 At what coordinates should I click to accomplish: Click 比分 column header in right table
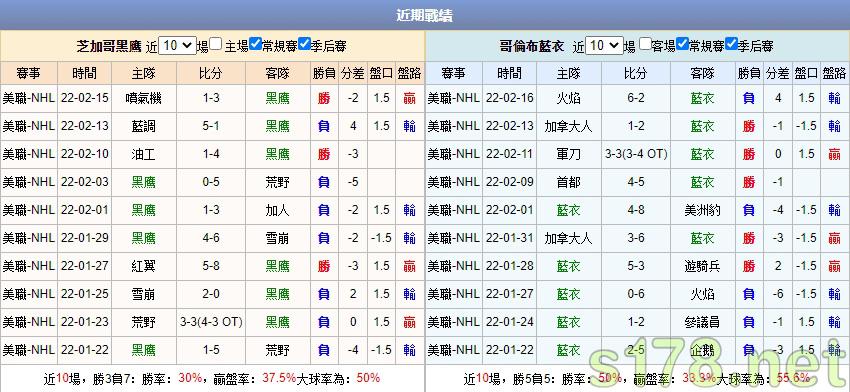pos(636,73)
